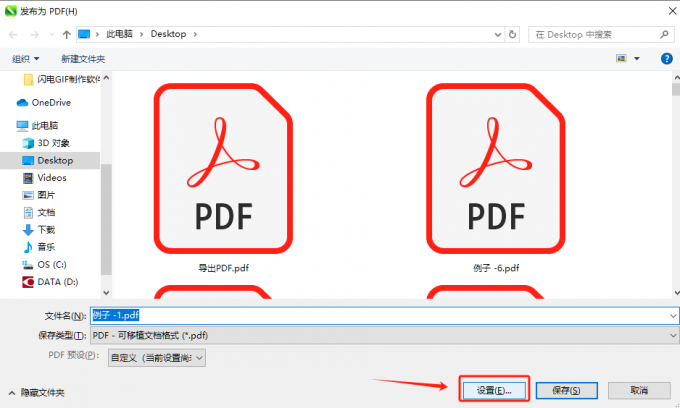680x408 pixels.
Task: Click sidebar scroll up arrow
Action: tap(106, 78)
